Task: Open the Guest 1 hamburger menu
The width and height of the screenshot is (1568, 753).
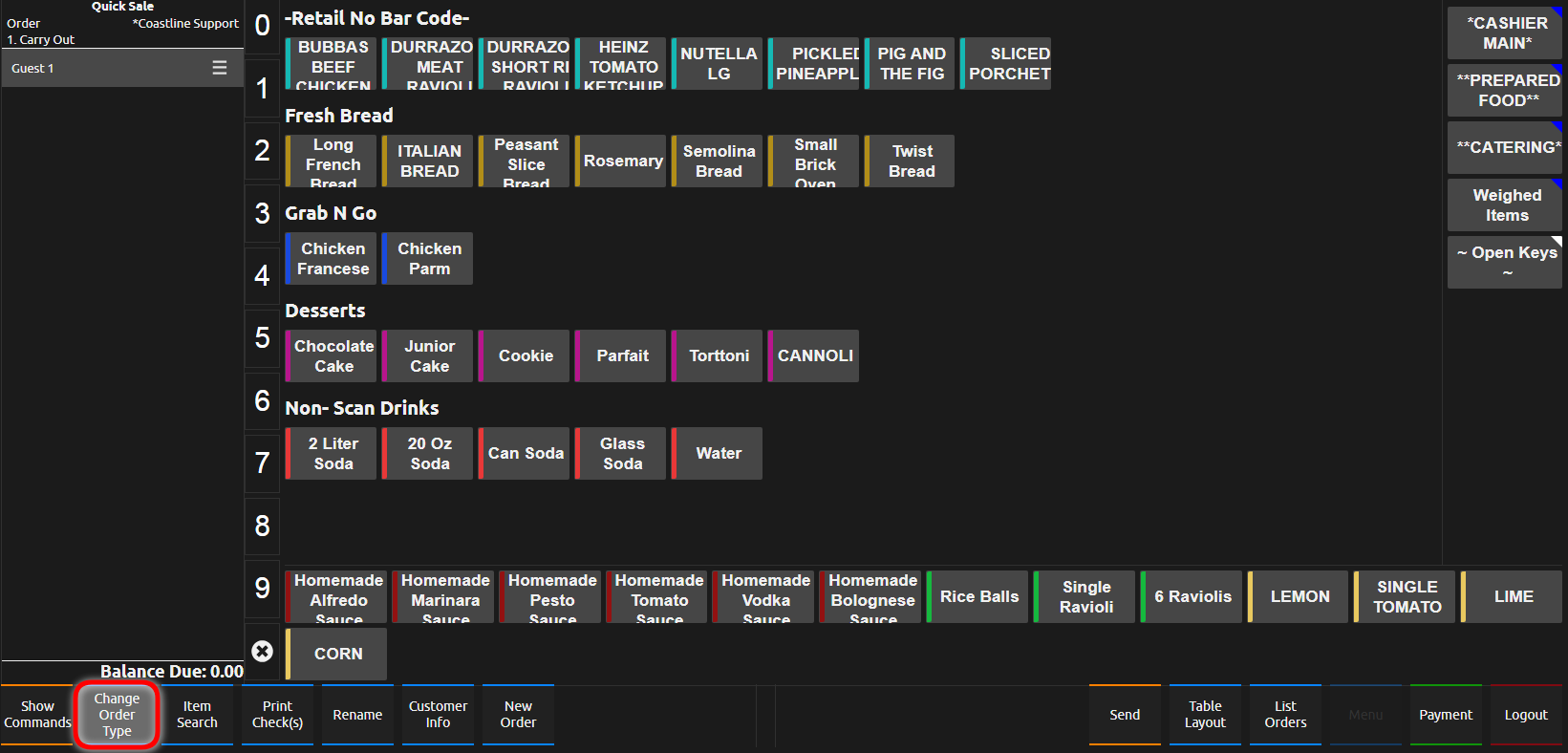Action: 220,68
